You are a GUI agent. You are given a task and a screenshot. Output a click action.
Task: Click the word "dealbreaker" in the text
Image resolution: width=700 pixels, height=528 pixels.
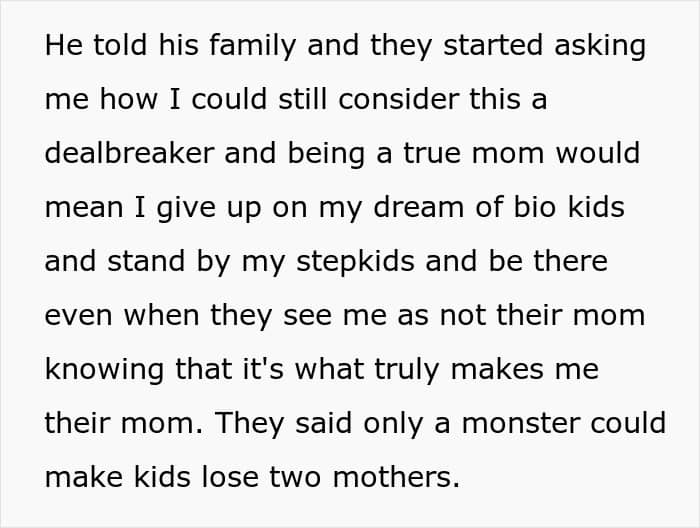[x=130, y=153]
